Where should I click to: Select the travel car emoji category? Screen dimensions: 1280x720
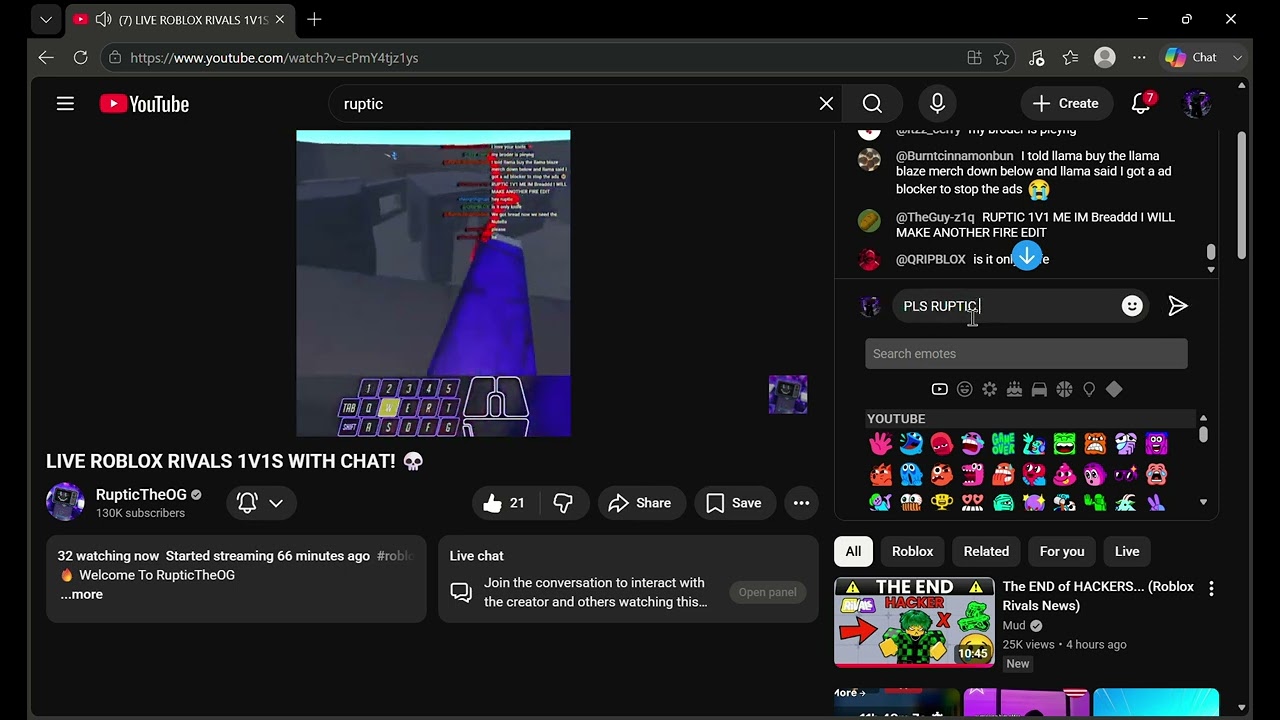click(1039, 389)
